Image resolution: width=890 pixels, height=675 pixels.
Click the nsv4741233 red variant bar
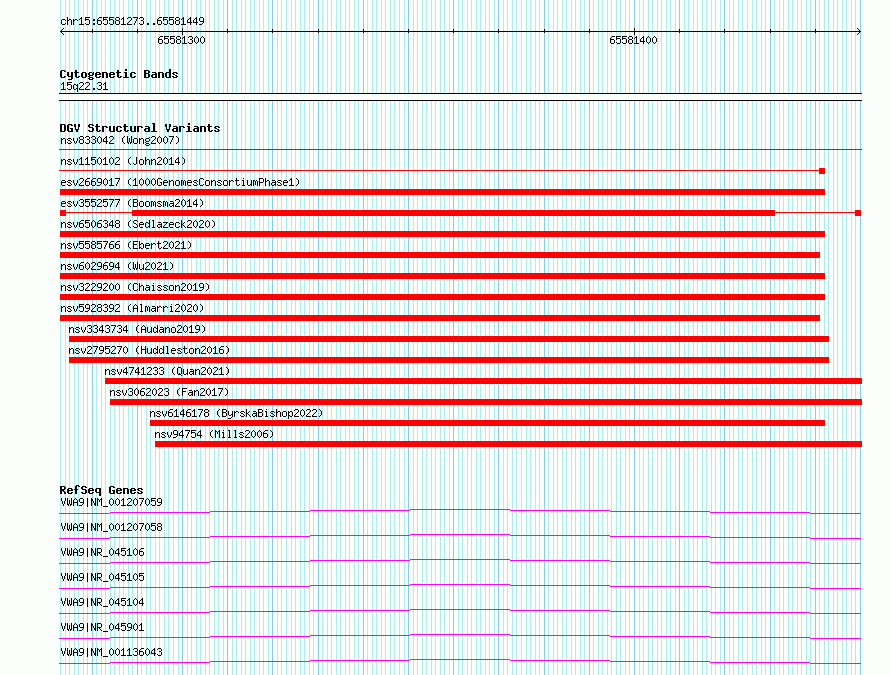coord(484,381)
